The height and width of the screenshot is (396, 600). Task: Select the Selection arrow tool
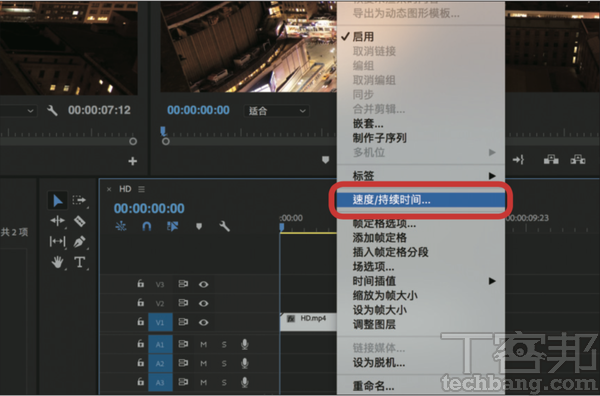click(x=57, y=200)
